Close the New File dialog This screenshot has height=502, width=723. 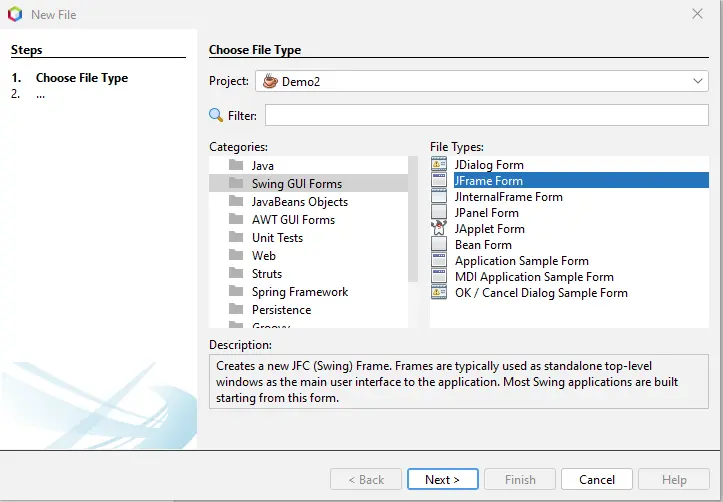click(697, 14)
